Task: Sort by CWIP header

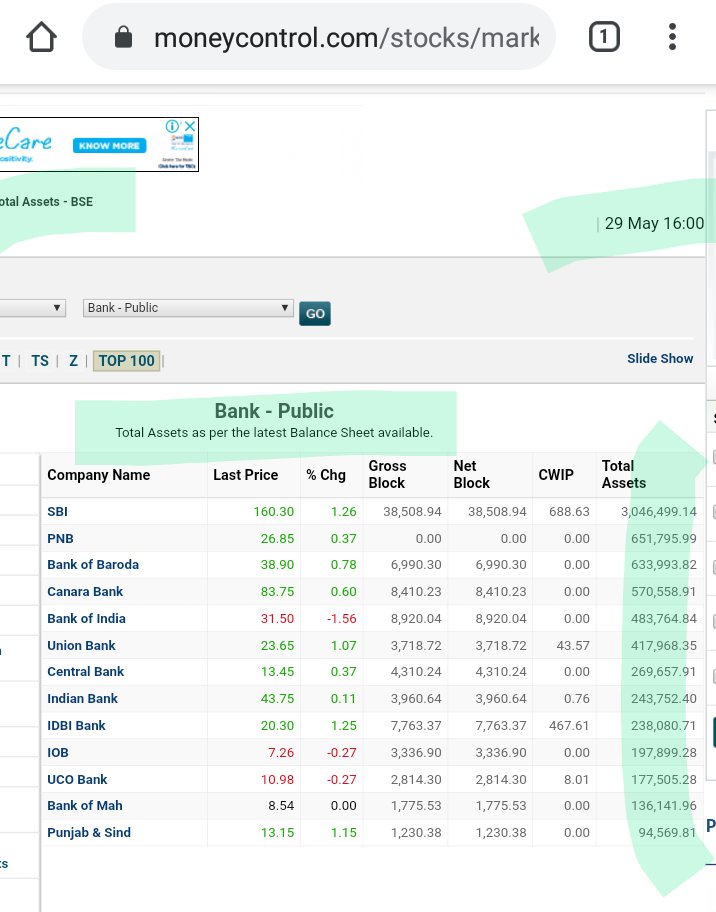Action: 556,475
